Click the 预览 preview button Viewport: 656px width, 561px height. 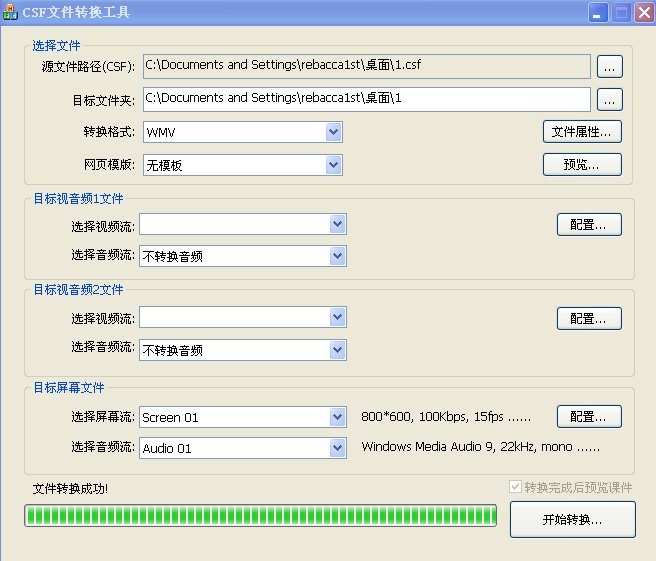(x=582, y=164)
